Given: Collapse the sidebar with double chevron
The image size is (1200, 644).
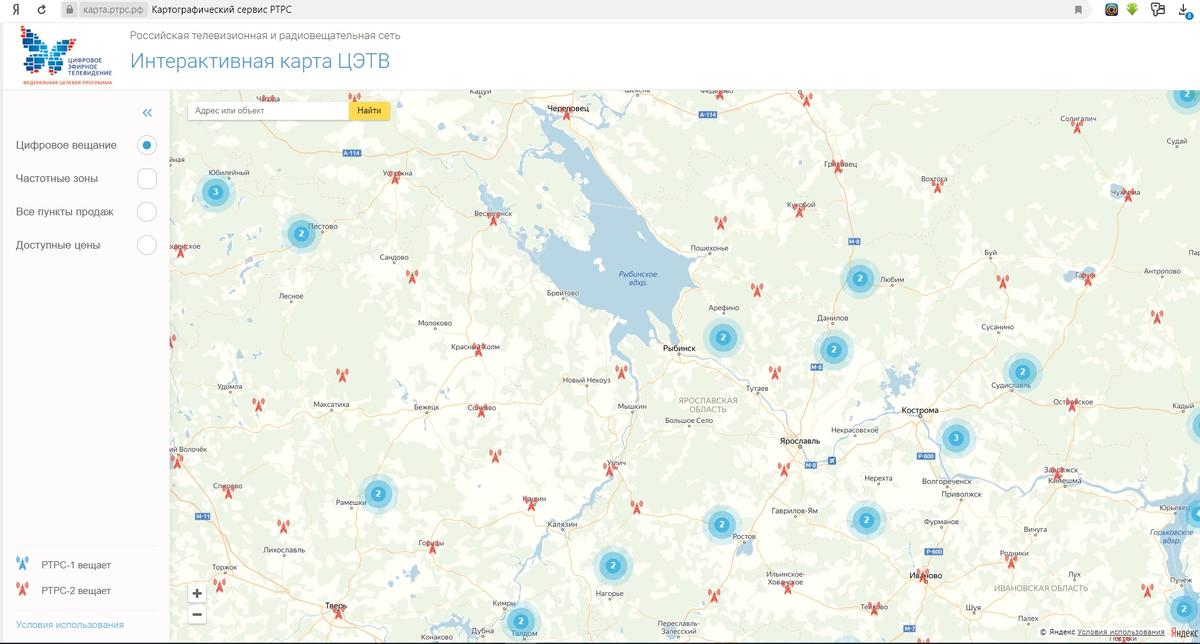Looking at the screenshot, I should coord(147,113).
